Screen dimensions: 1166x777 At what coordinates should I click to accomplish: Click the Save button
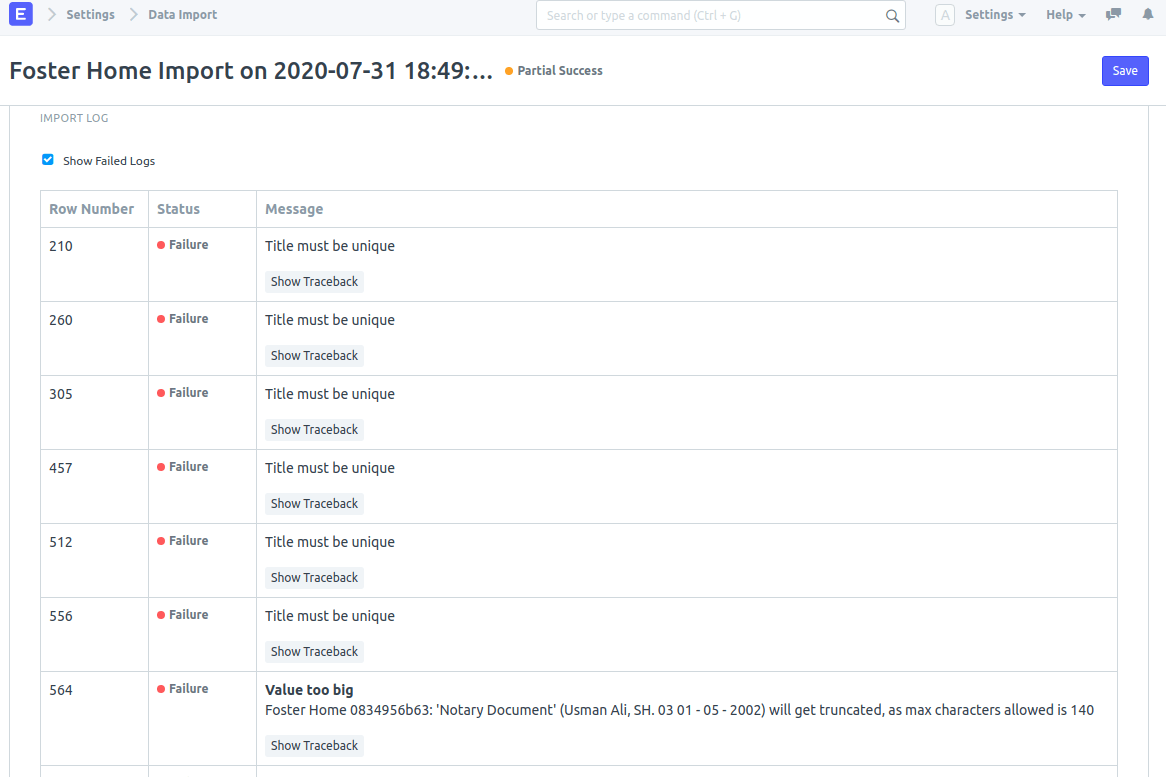tap(1124, 71)
